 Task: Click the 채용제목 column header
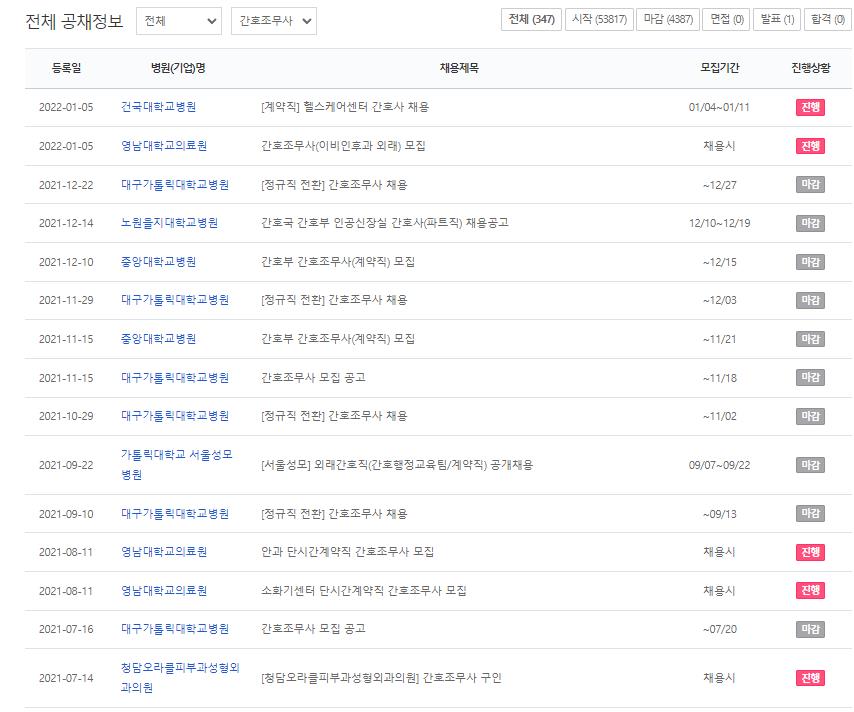(459, 68)
